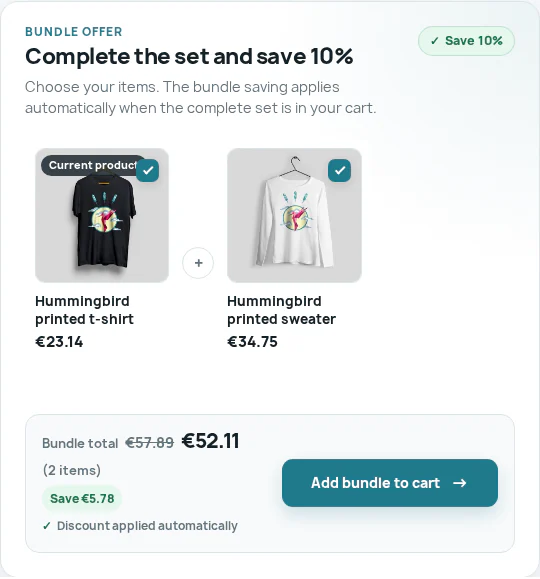This screenshot has width=540, height=579.
Task: Click the Save €5.78 green badge
Action: pos(82,499)
